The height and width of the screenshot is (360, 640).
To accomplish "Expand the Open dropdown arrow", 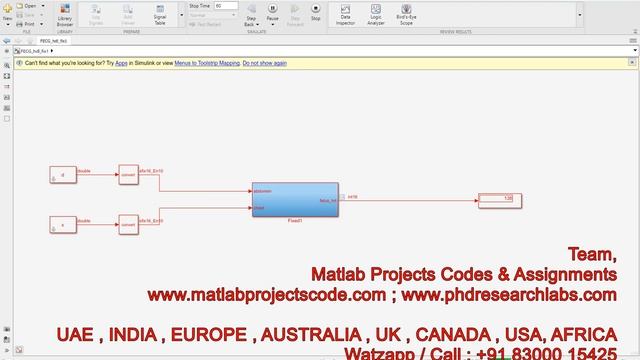I will click(x=43, y=6).
